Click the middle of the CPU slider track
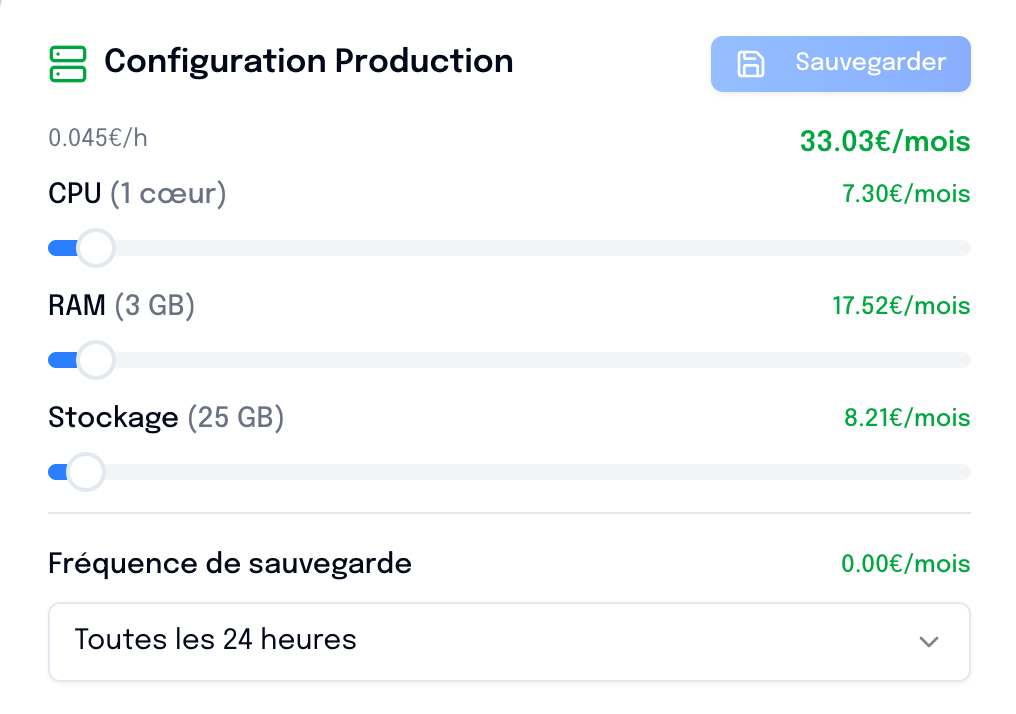Viewport: 1016px width, 714px height. [x=509, y=248]
